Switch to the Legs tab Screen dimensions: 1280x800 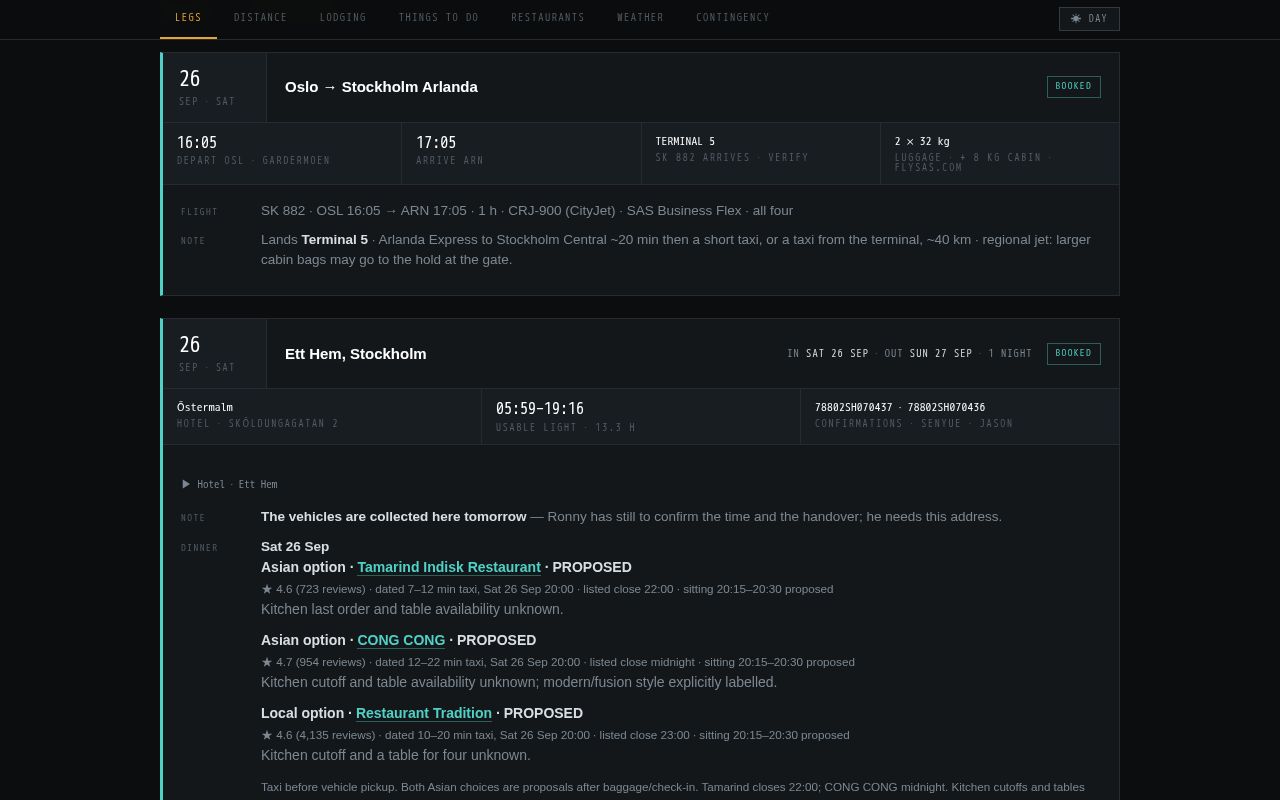(188, 18)
